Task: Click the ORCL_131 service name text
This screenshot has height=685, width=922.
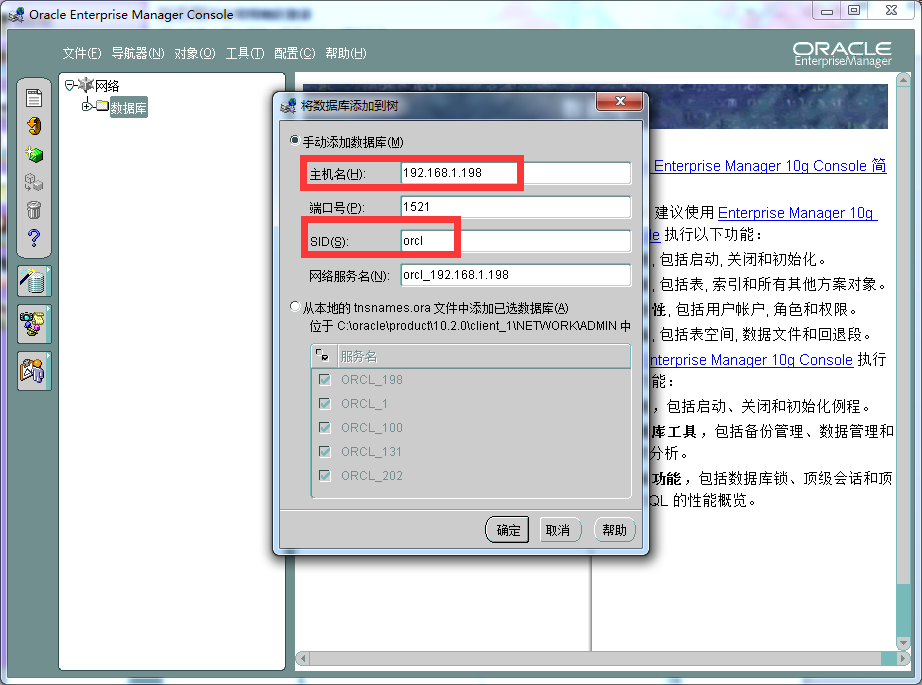Action: [x=371, y=452]
